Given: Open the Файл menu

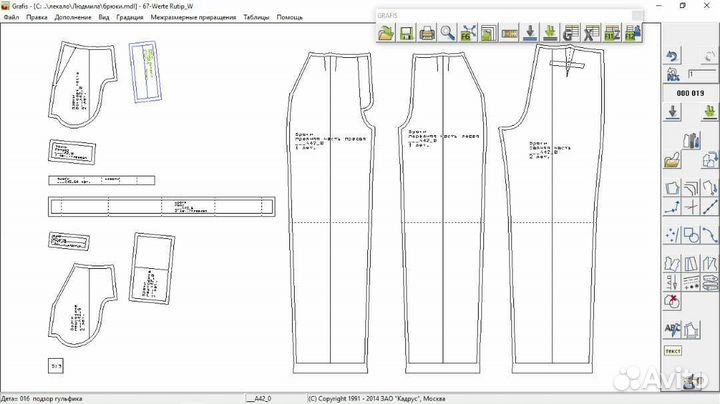Looking at the screenshot, I should [x=11, y=18].
